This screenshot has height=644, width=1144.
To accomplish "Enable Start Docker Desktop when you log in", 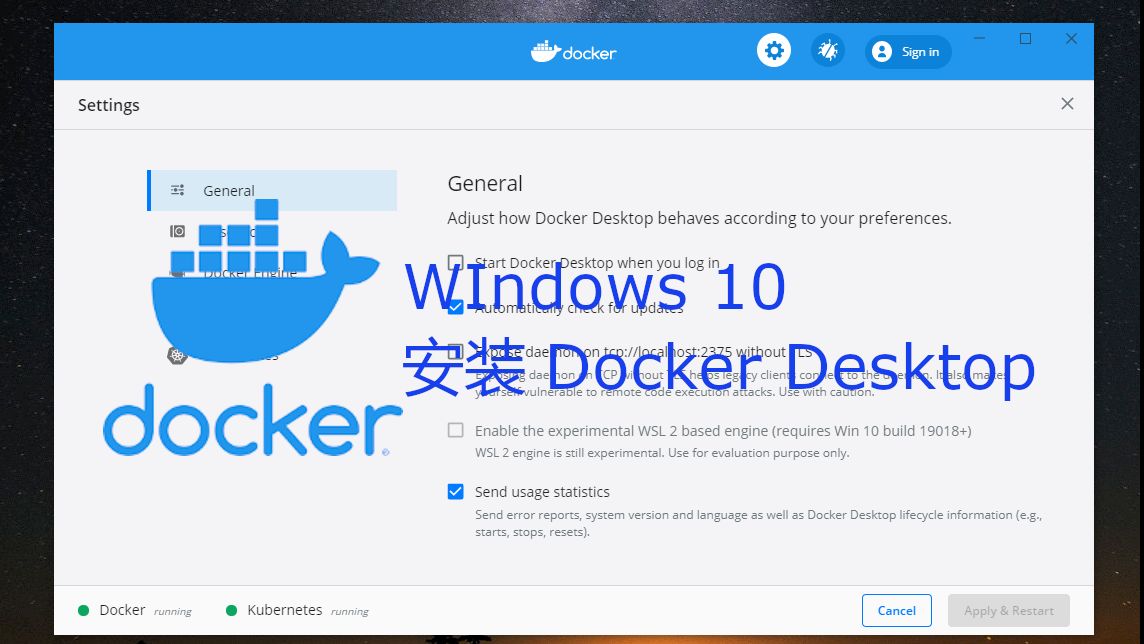I will (x=455, y=263).
